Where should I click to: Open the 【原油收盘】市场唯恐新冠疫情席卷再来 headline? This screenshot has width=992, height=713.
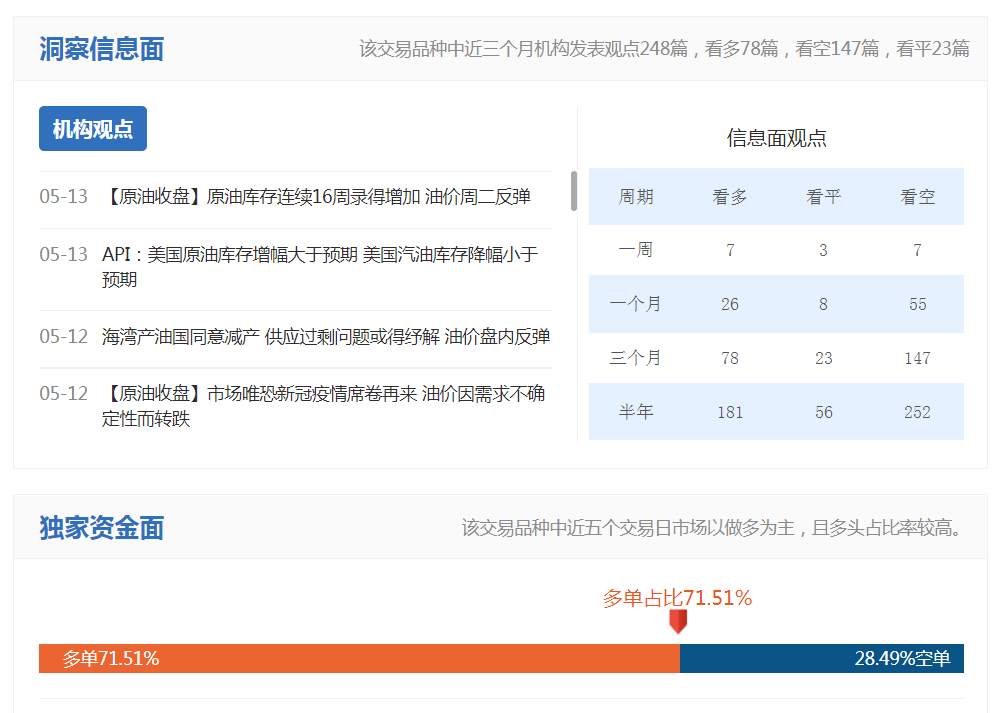323,406
